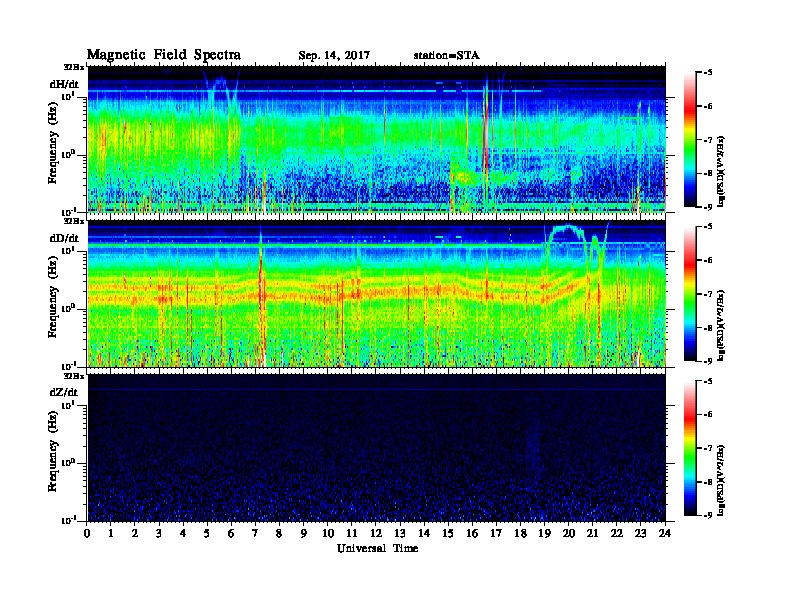Click the "-6" value on the dZ/dt color bar
Viewport: 792px width, 612px height.
(708, 414)
